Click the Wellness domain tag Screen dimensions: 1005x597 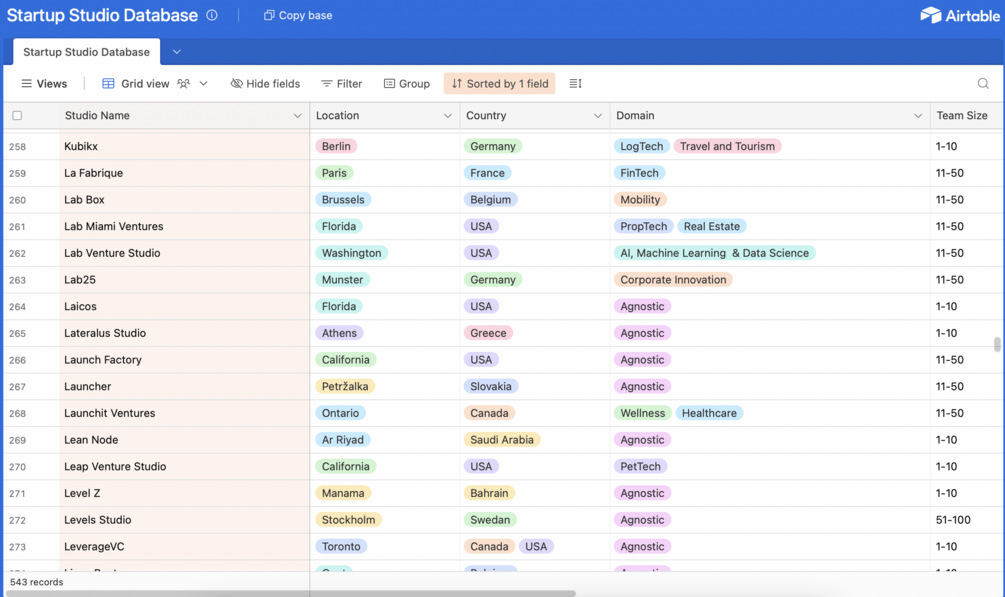coord(642,414)
